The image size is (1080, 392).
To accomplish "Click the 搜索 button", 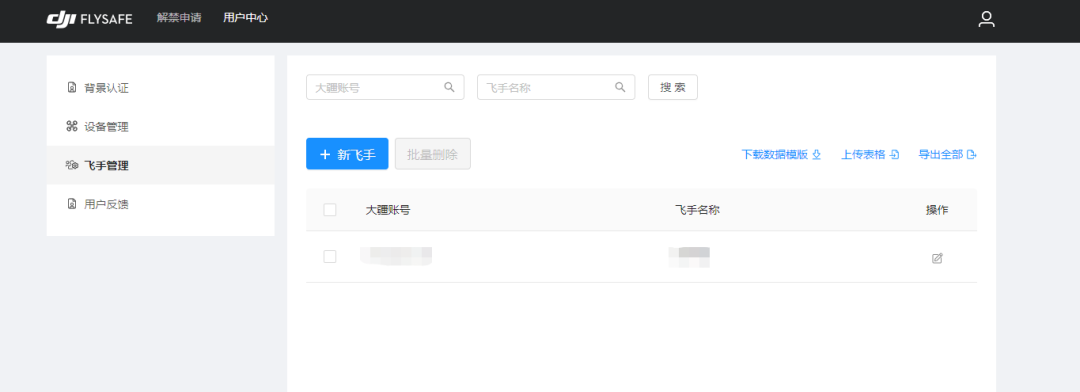I will pyautogui.click(x=673, y=87).
